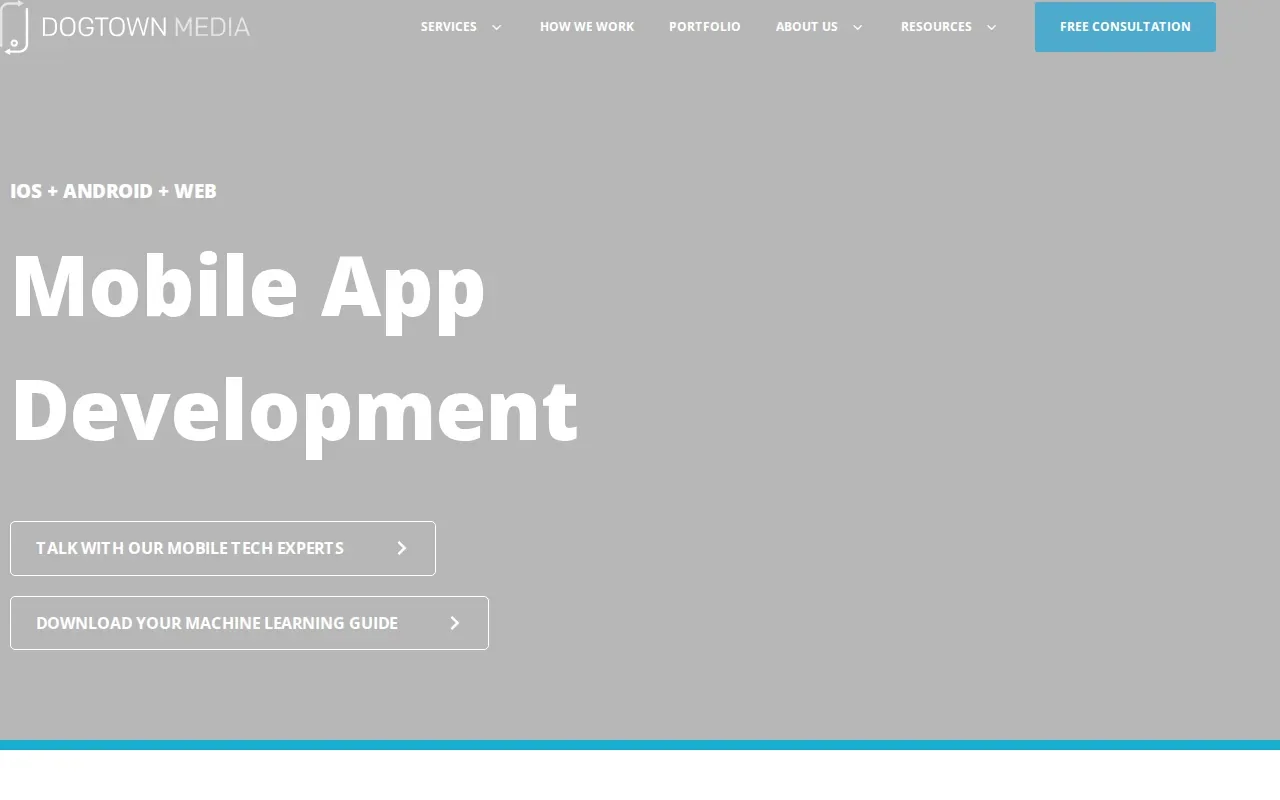1280x800 pixels.
Task: Click the Dogtown Media phone logo icon
Action: pos(14,27)
